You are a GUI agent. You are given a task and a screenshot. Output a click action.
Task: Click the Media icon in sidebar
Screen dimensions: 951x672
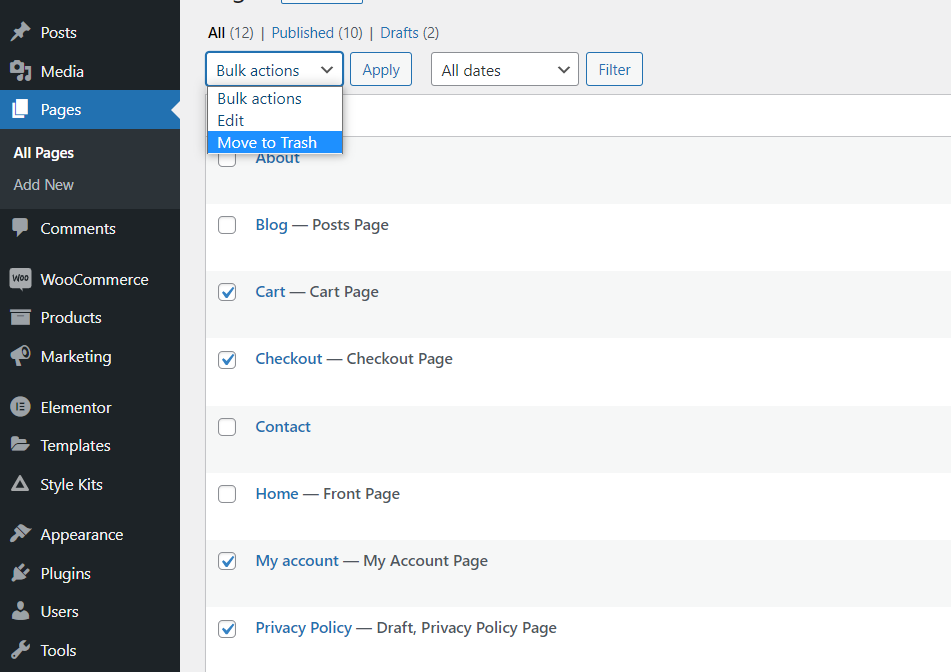click(x=21, y=71)
